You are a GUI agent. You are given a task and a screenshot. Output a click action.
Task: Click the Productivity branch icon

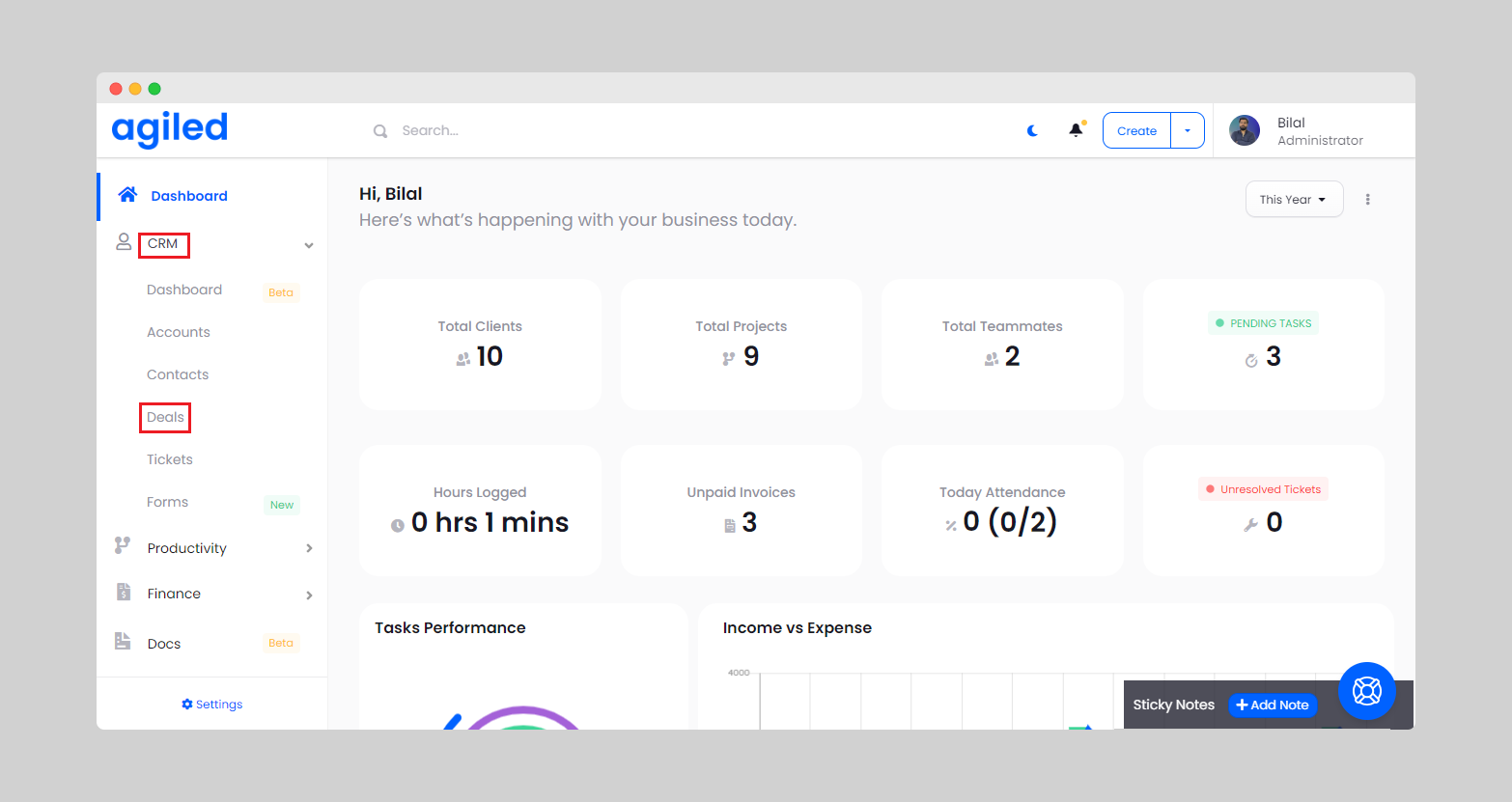pyautogui.click(x=123, y=546)
